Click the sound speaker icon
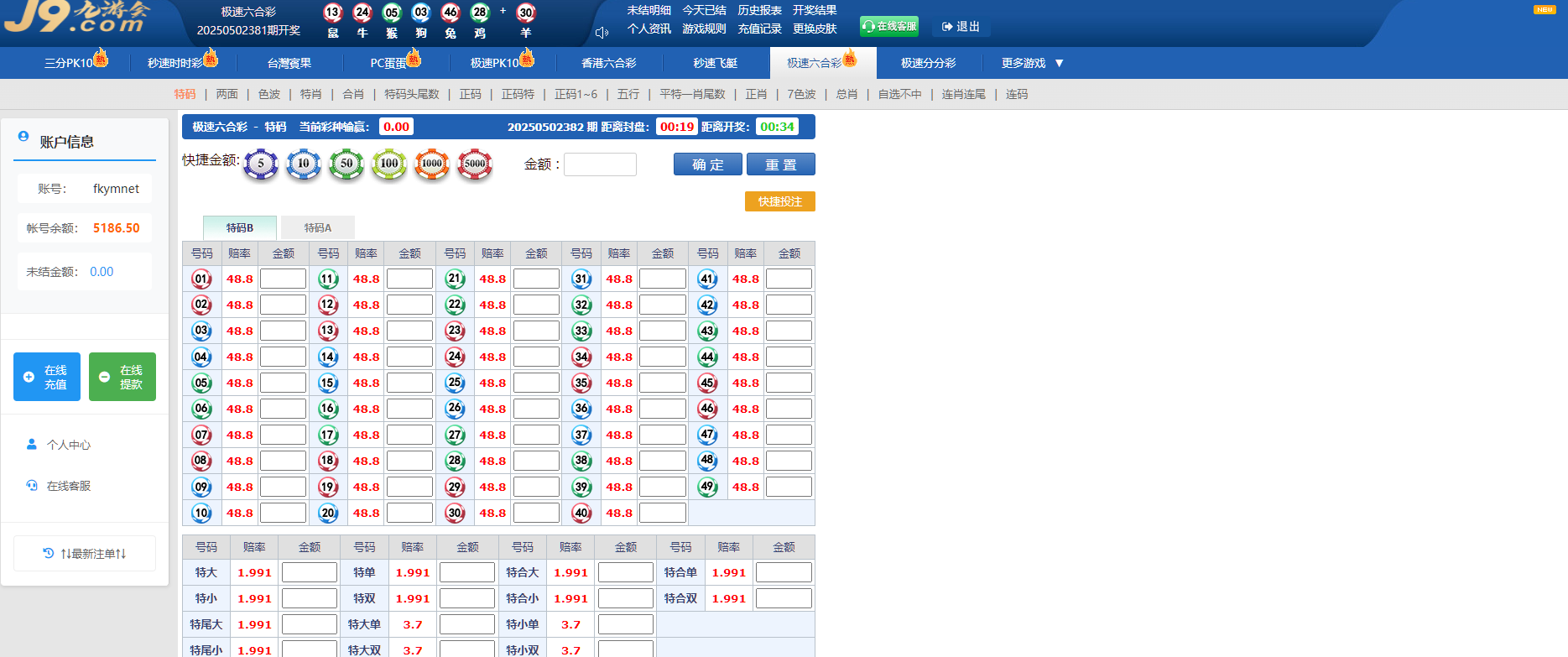 pyautogui.click(x=602, y=33)
